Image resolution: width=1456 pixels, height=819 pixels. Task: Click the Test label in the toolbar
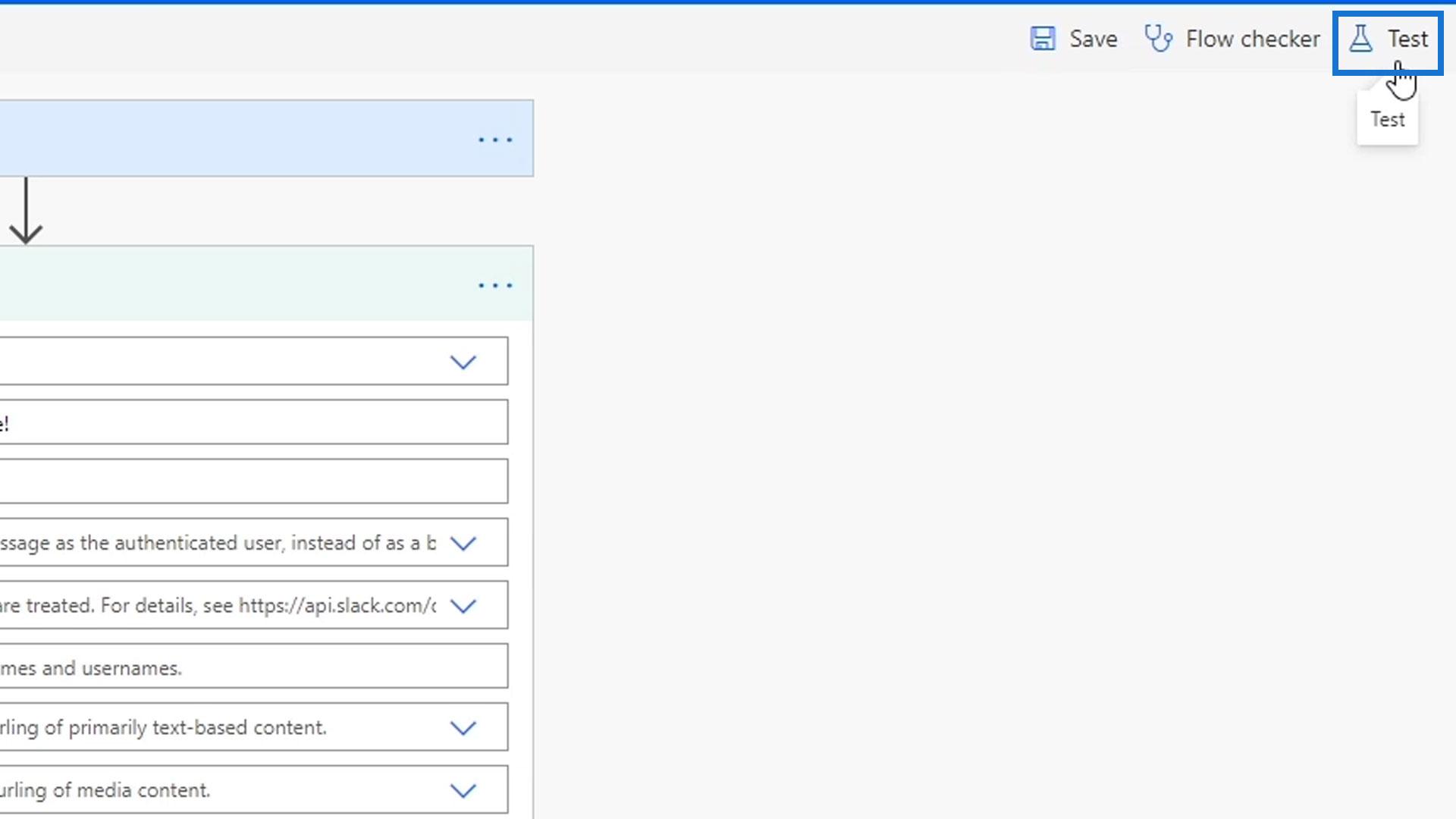[1407, 39]
